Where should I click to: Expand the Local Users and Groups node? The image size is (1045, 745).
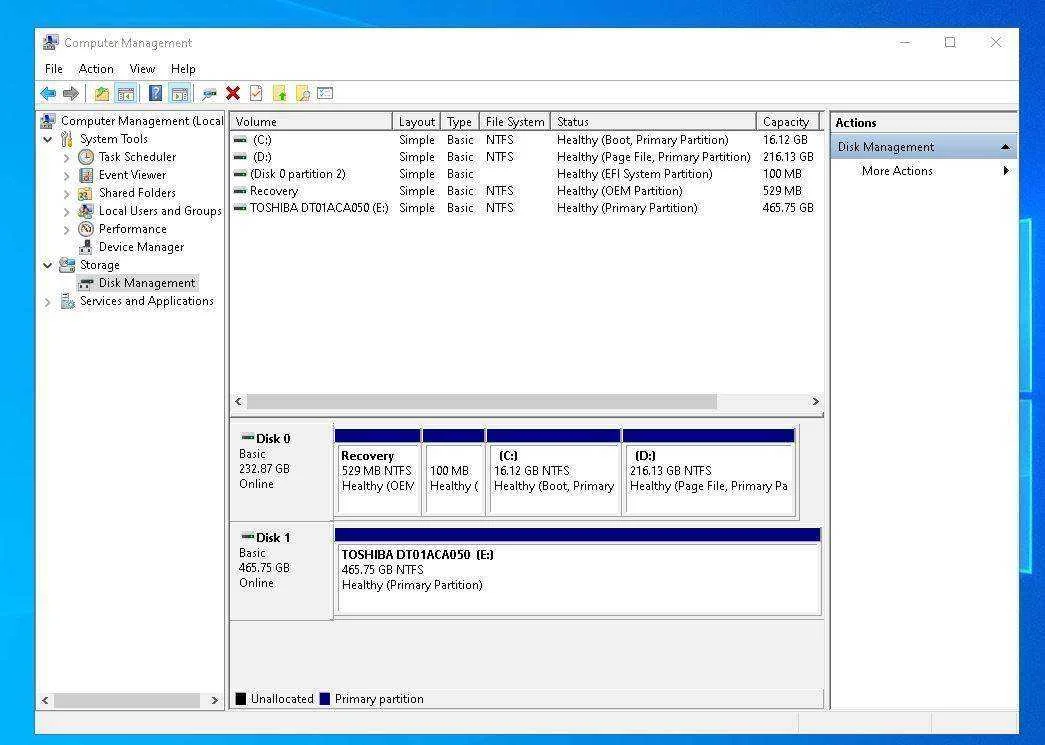tap(66, 212)
